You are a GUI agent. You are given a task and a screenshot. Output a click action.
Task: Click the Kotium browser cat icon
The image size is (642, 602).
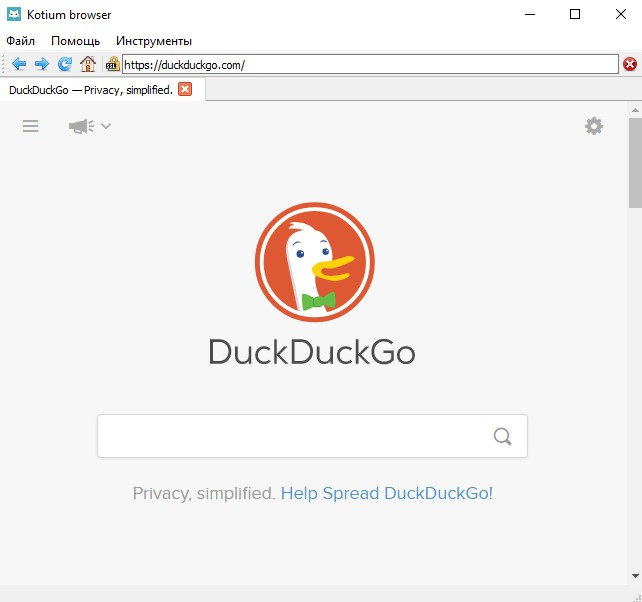(14, 14)
